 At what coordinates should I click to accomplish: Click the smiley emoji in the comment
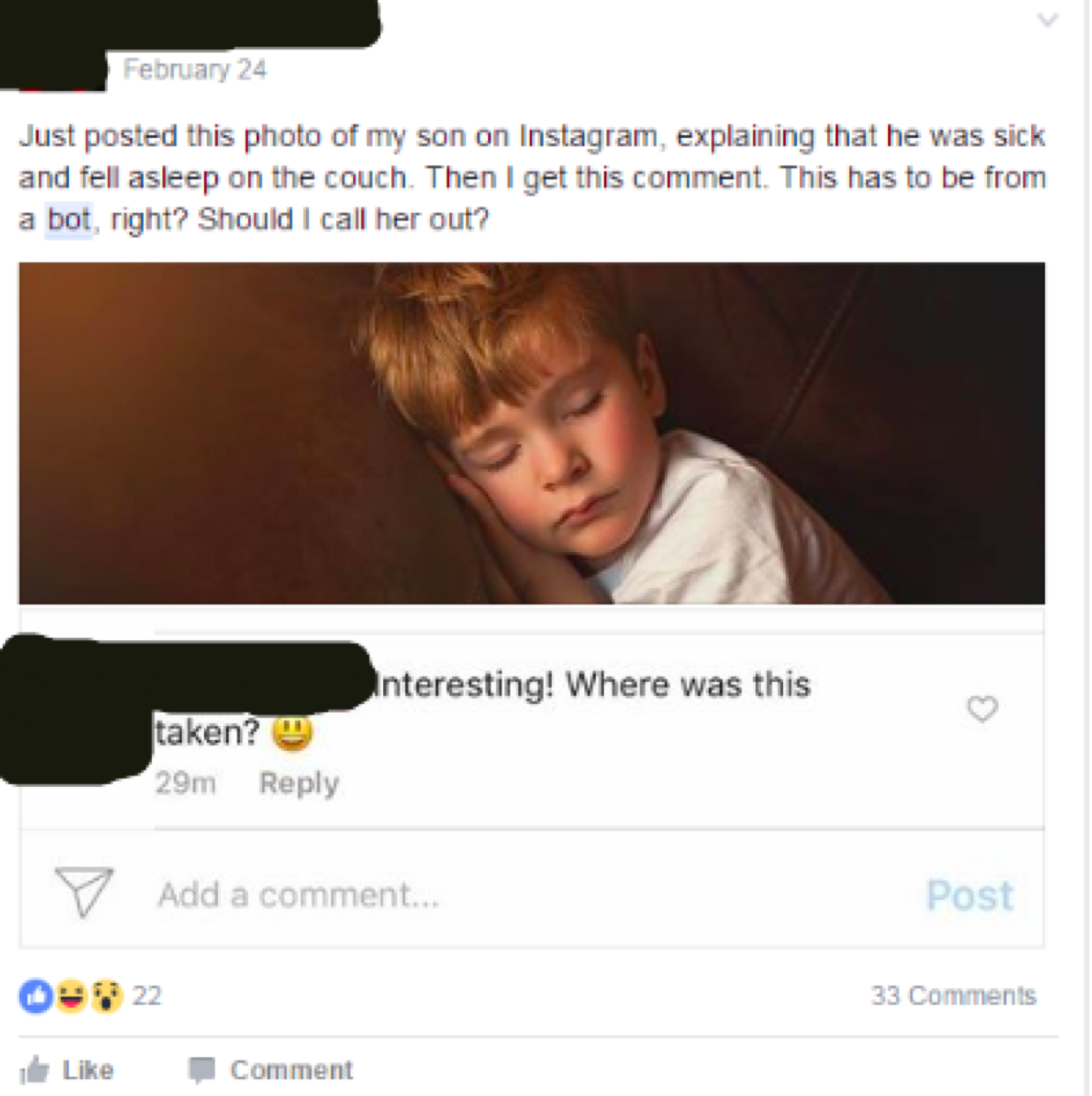click(292, 732)
